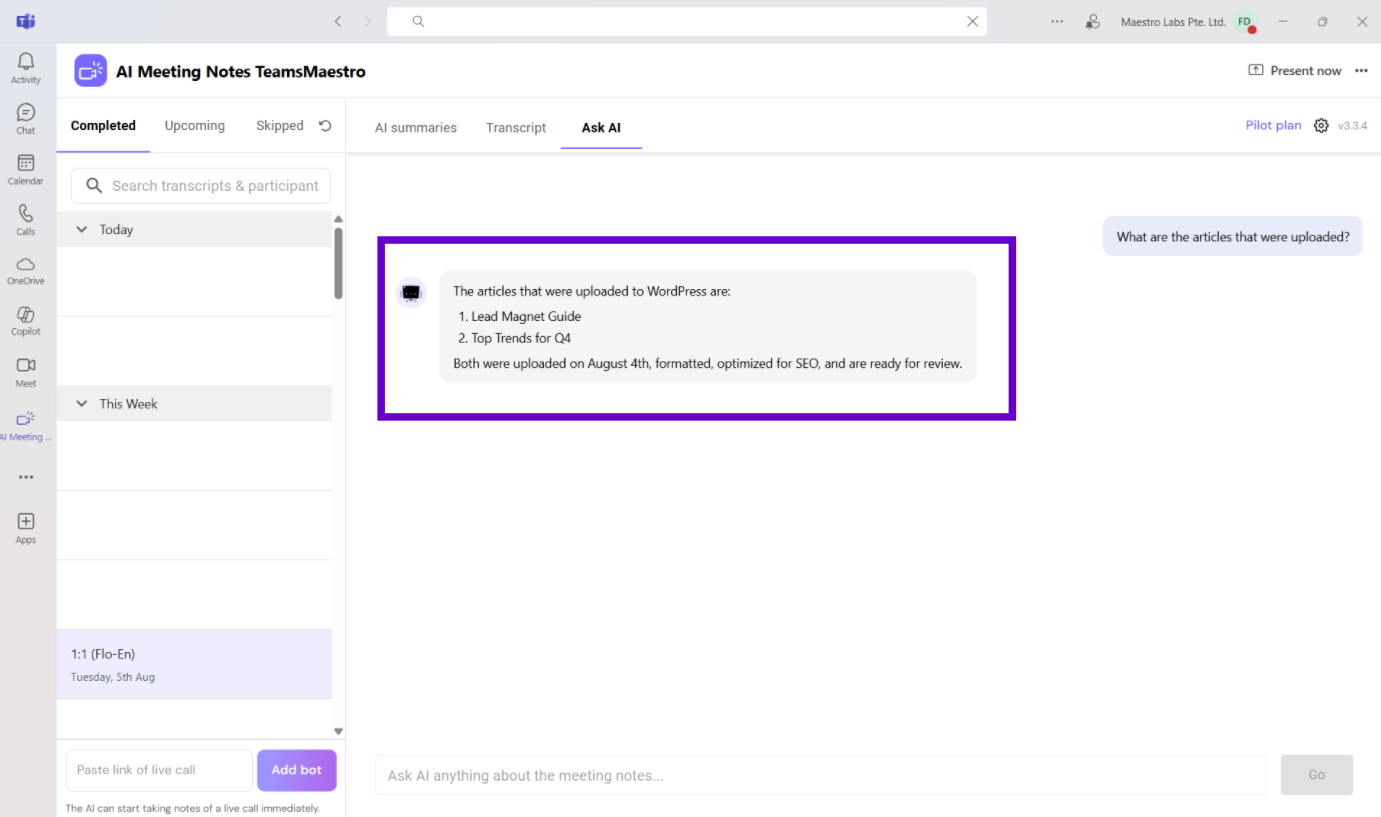Screen dimensions: 1381x817
Task: Open the Pilot plan link
Action: coord(1273,126)
